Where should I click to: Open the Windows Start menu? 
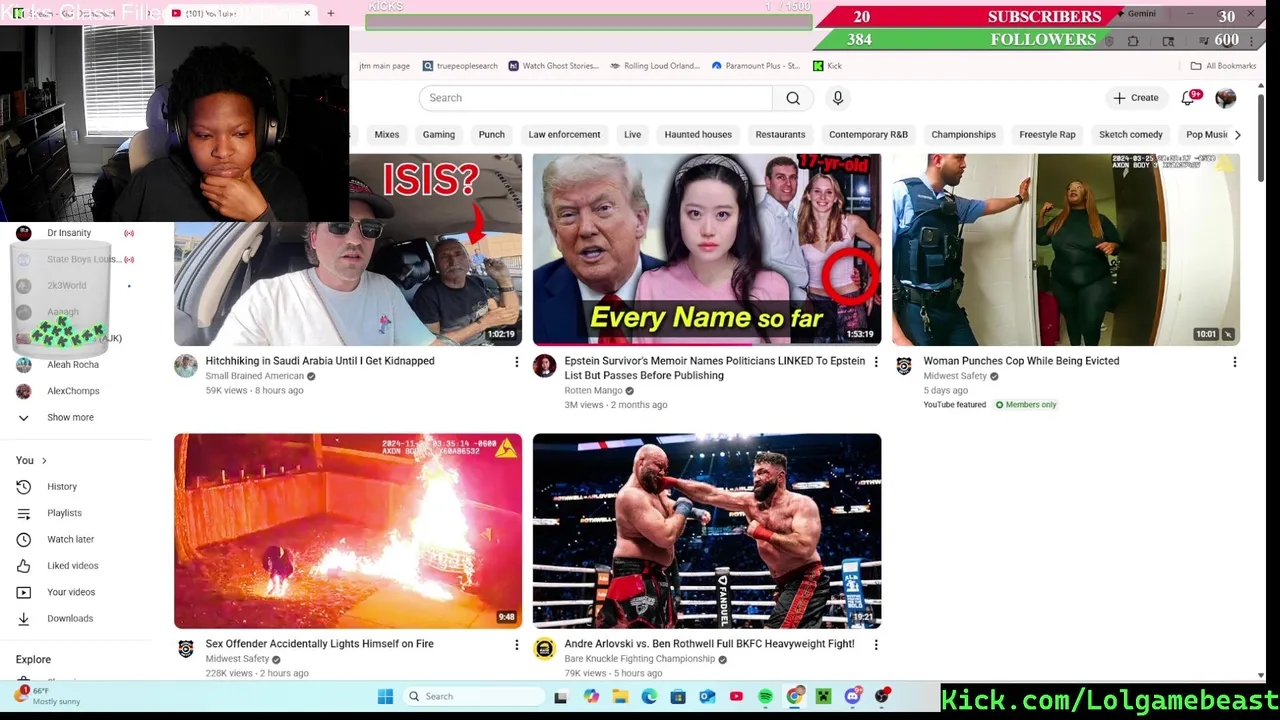pos(385,697)
